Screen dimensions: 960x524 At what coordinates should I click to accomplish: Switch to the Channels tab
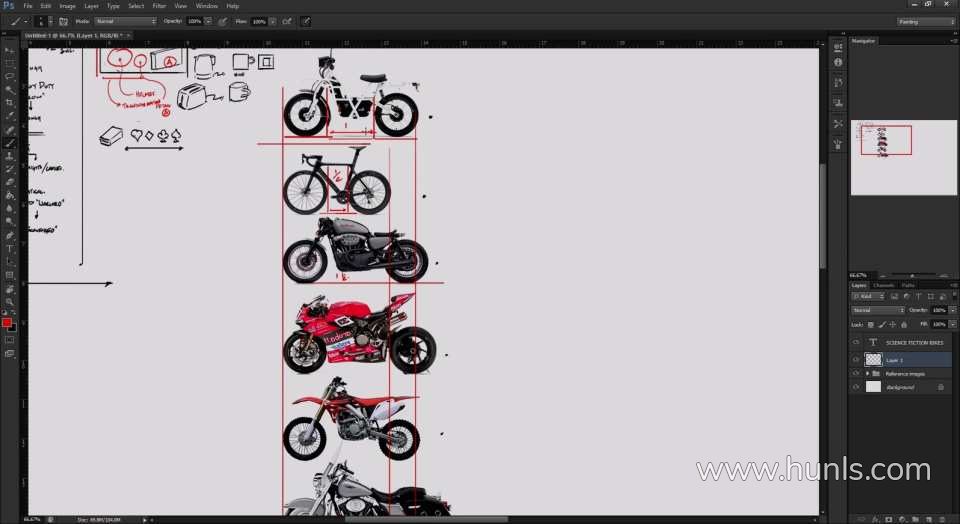(x=883, y=285)
